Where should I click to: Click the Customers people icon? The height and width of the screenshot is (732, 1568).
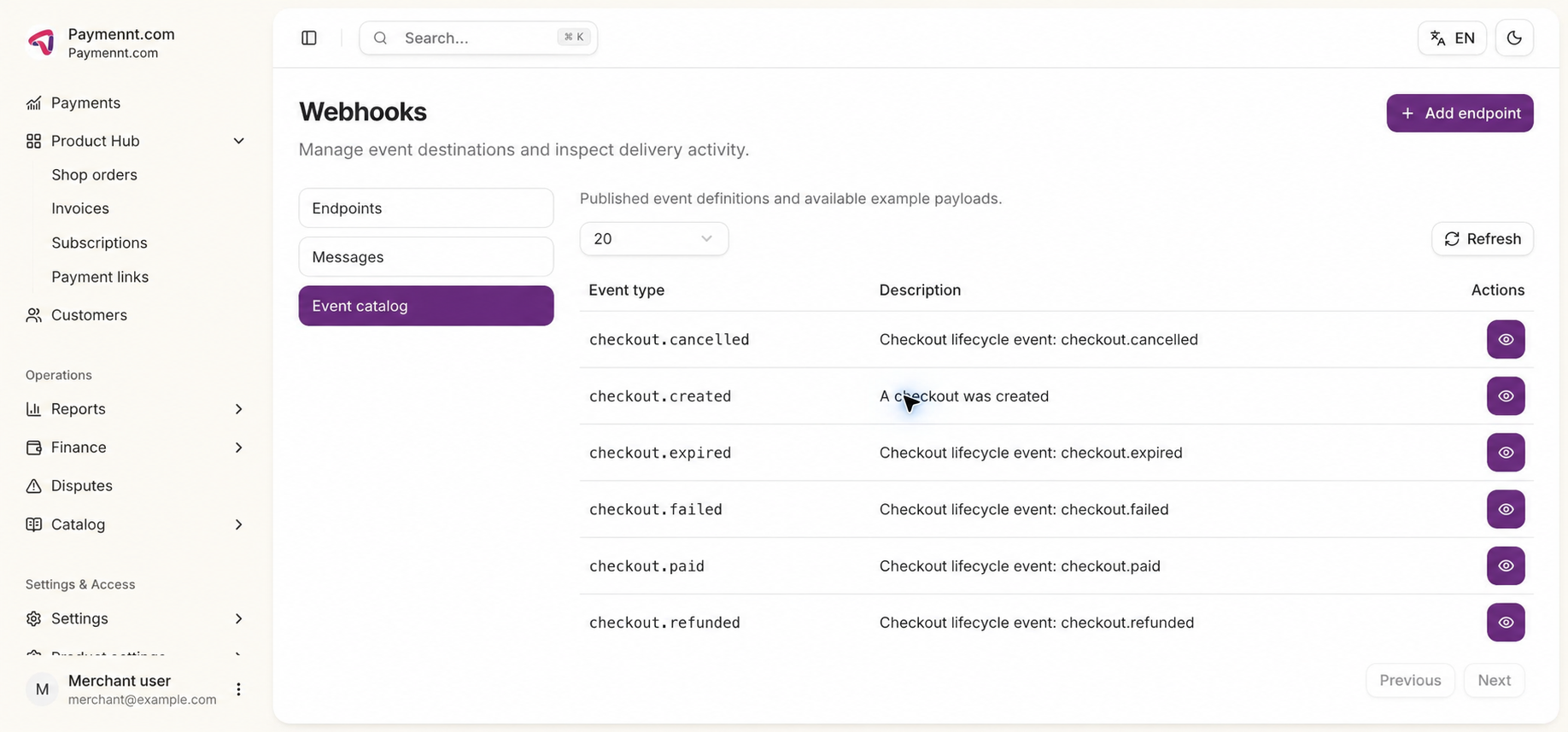click(x=33, y=315)
